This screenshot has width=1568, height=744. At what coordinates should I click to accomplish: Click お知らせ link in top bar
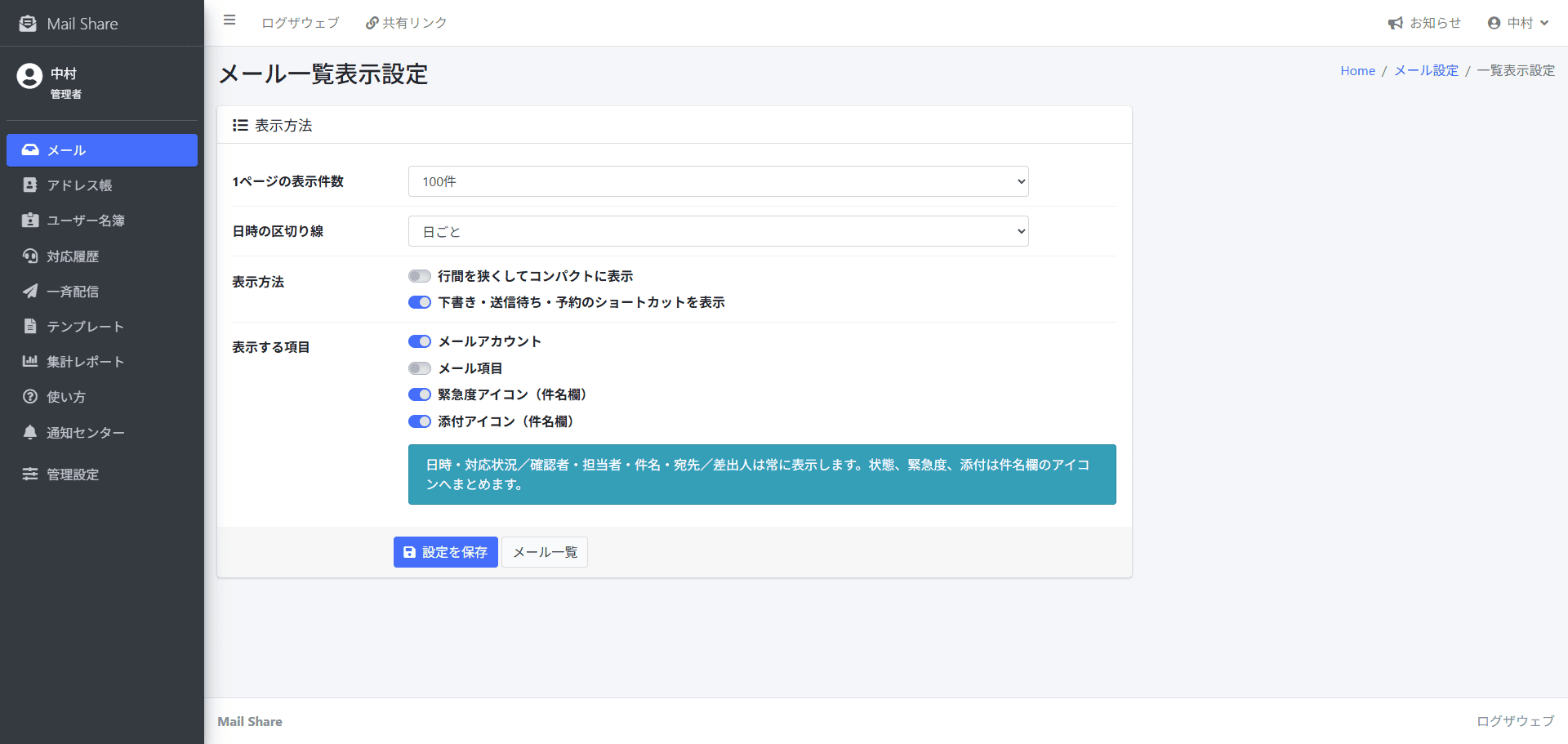click(x=1424, y=23)
